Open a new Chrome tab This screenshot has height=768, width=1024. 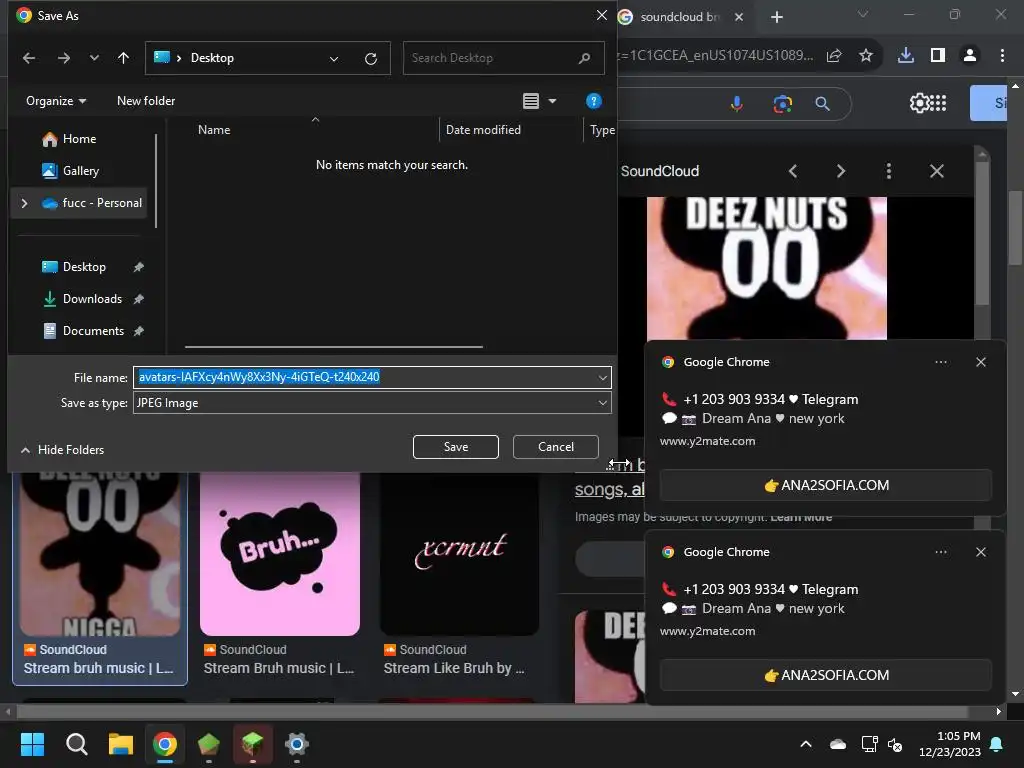[x=776, y=17]
